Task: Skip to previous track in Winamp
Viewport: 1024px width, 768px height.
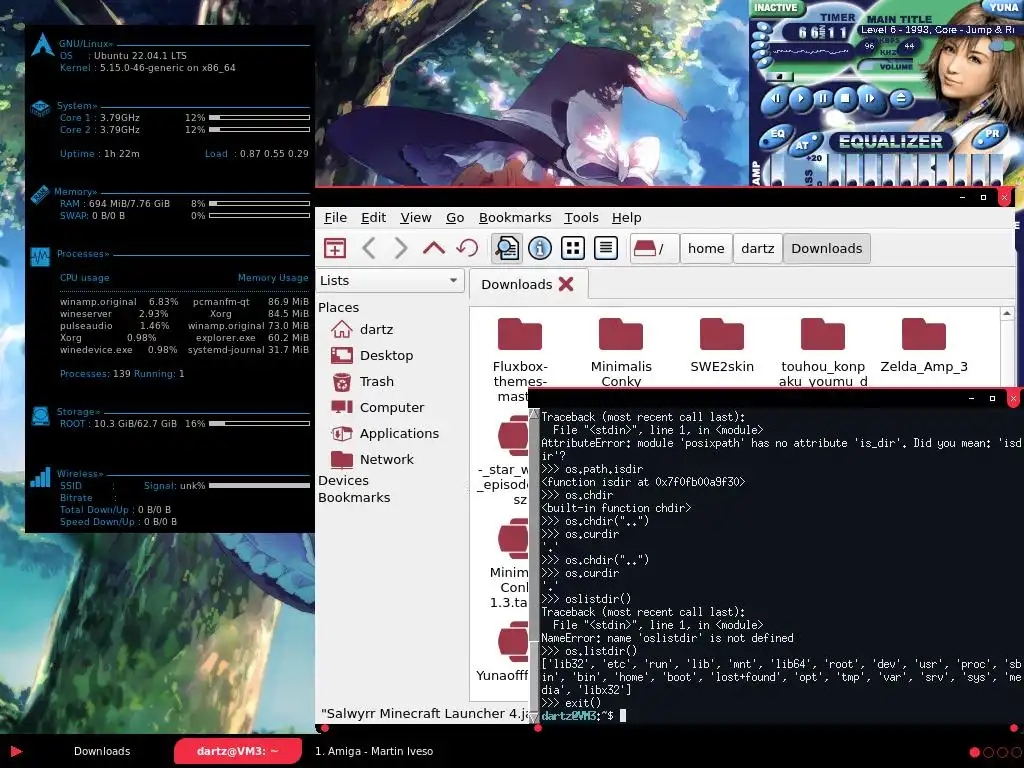Action: (x=776, y=99)
